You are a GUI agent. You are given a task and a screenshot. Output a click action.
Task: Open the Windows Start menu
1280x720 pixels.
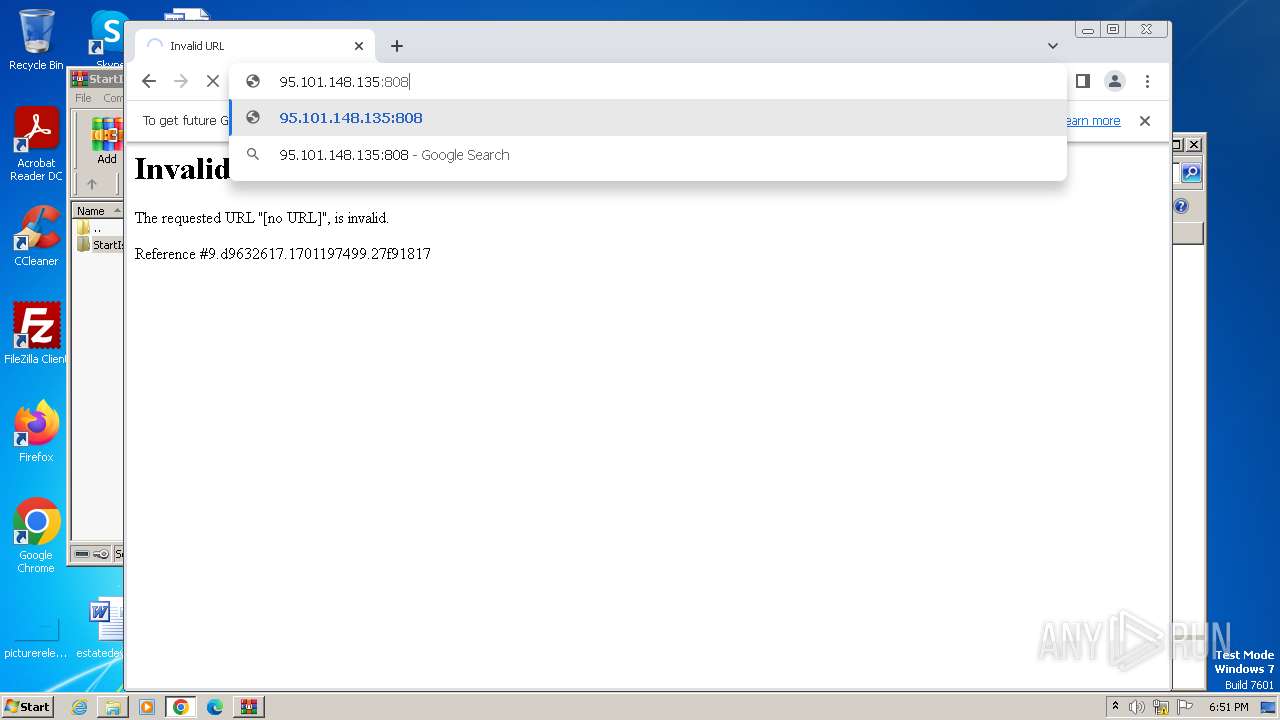tap(28, 706)
